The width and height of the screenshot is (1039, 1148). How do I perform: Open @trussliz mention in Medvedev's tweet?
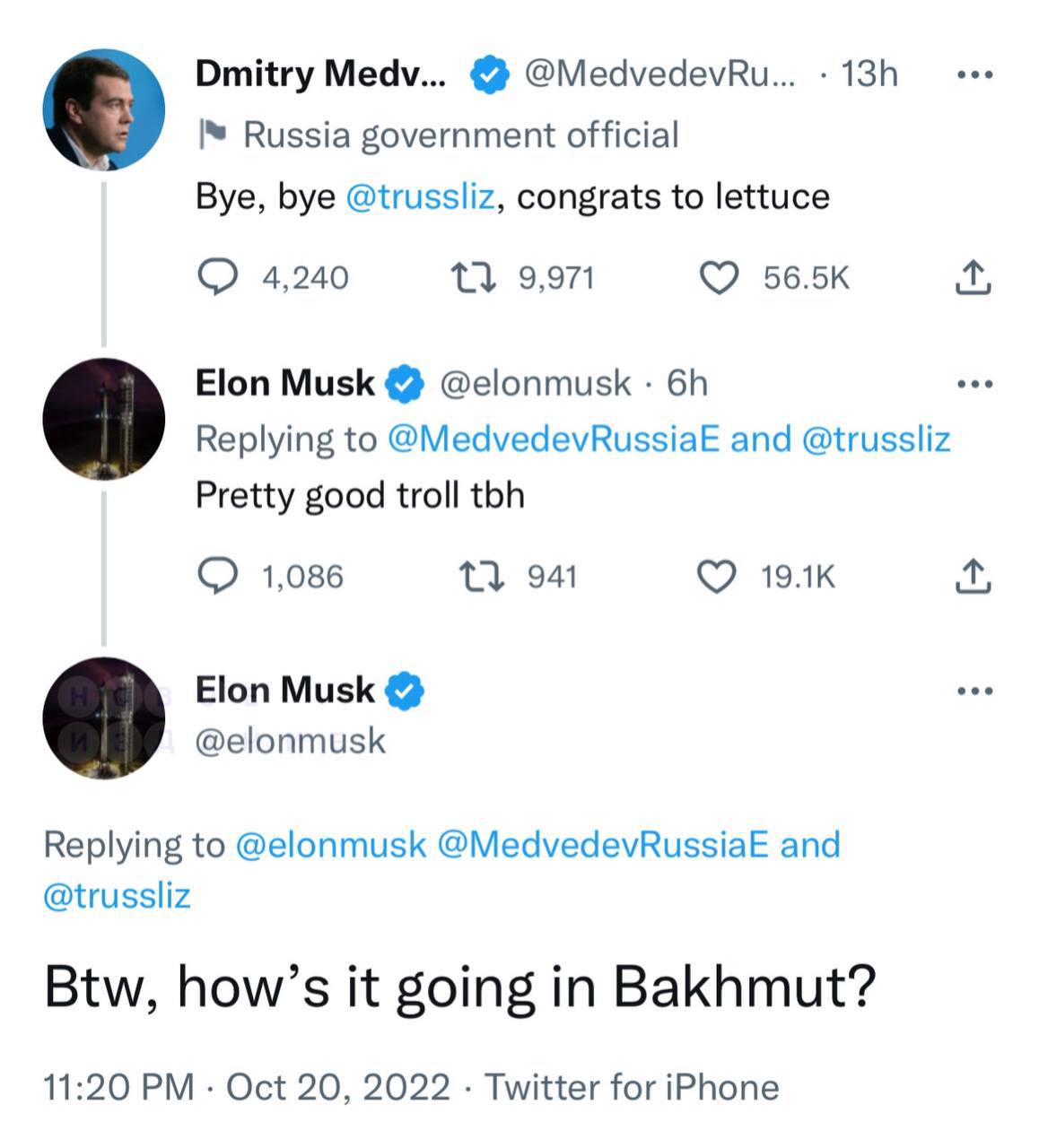coord(420,196)
